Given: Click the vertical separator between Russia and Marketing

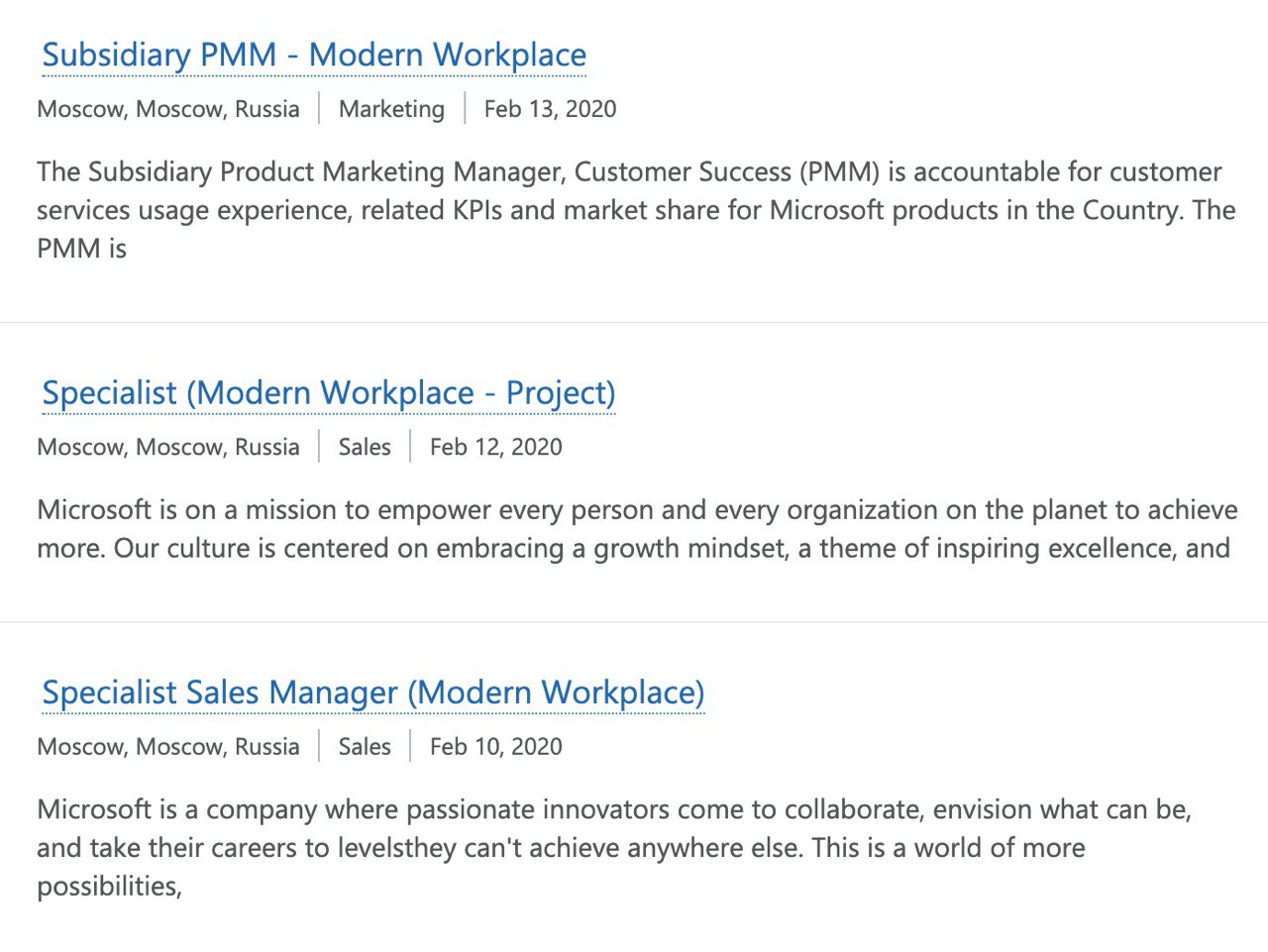Looking at the screenshot, I should tap(319, 108).
